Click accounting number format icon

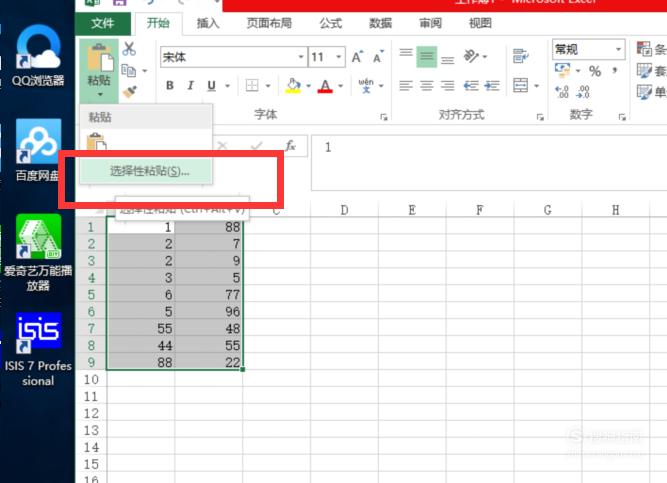point(562,70)
